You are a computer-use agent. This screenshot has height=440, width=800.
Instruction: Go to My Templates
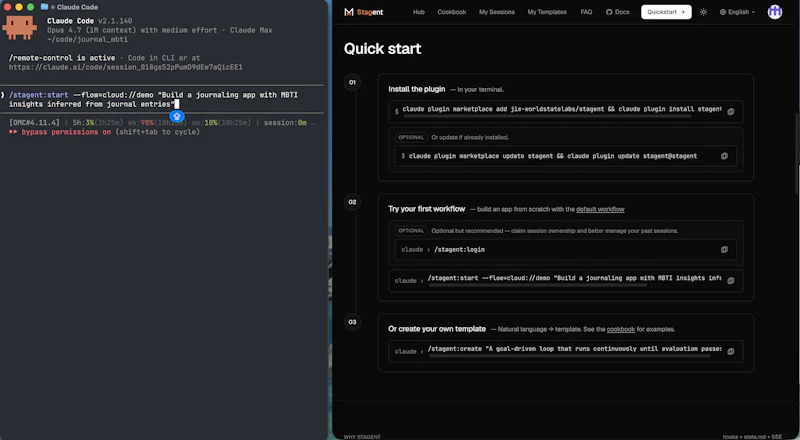pos(547,12)
